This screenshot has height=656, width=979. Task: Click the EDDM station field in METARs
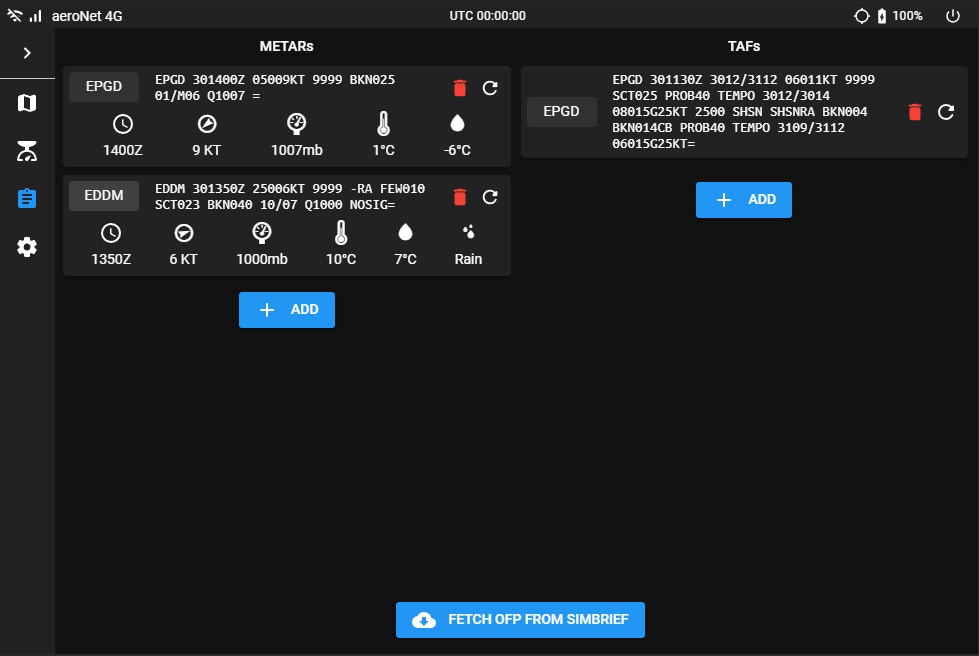tap(104, 196)
